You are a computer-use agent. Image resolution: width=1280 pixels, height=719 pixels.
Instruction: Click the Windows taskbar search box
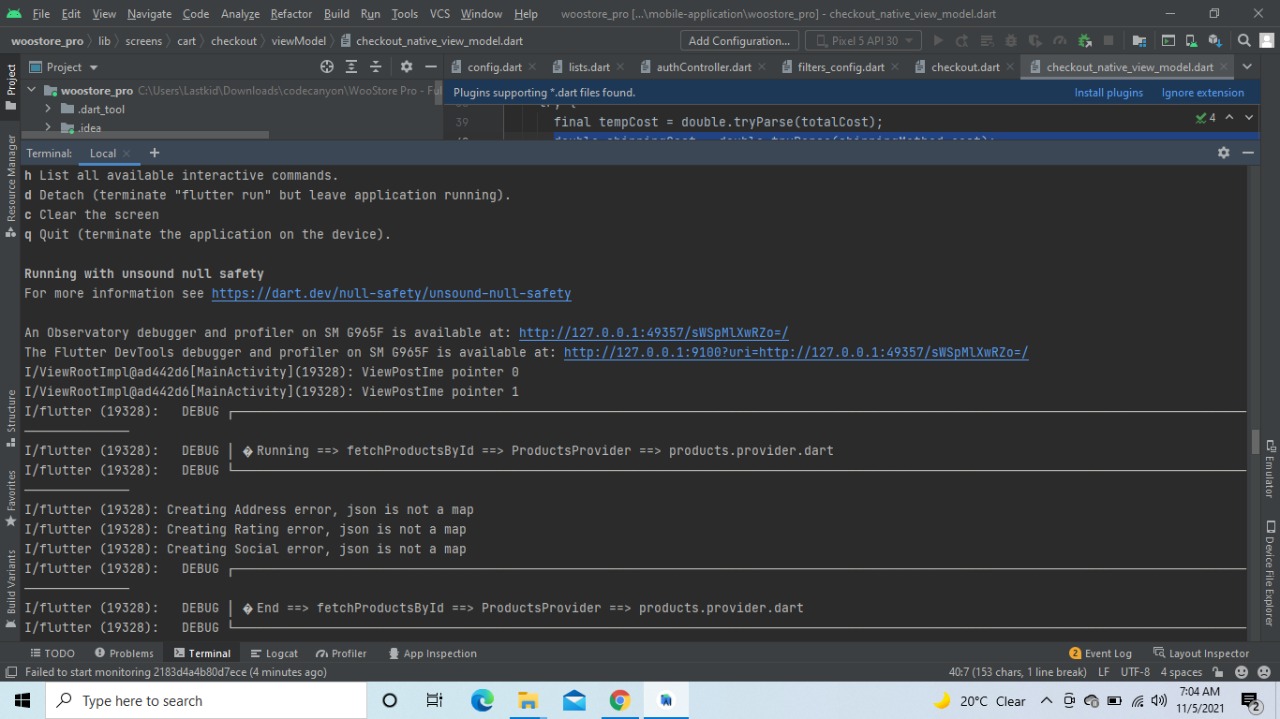pos(206,701)
